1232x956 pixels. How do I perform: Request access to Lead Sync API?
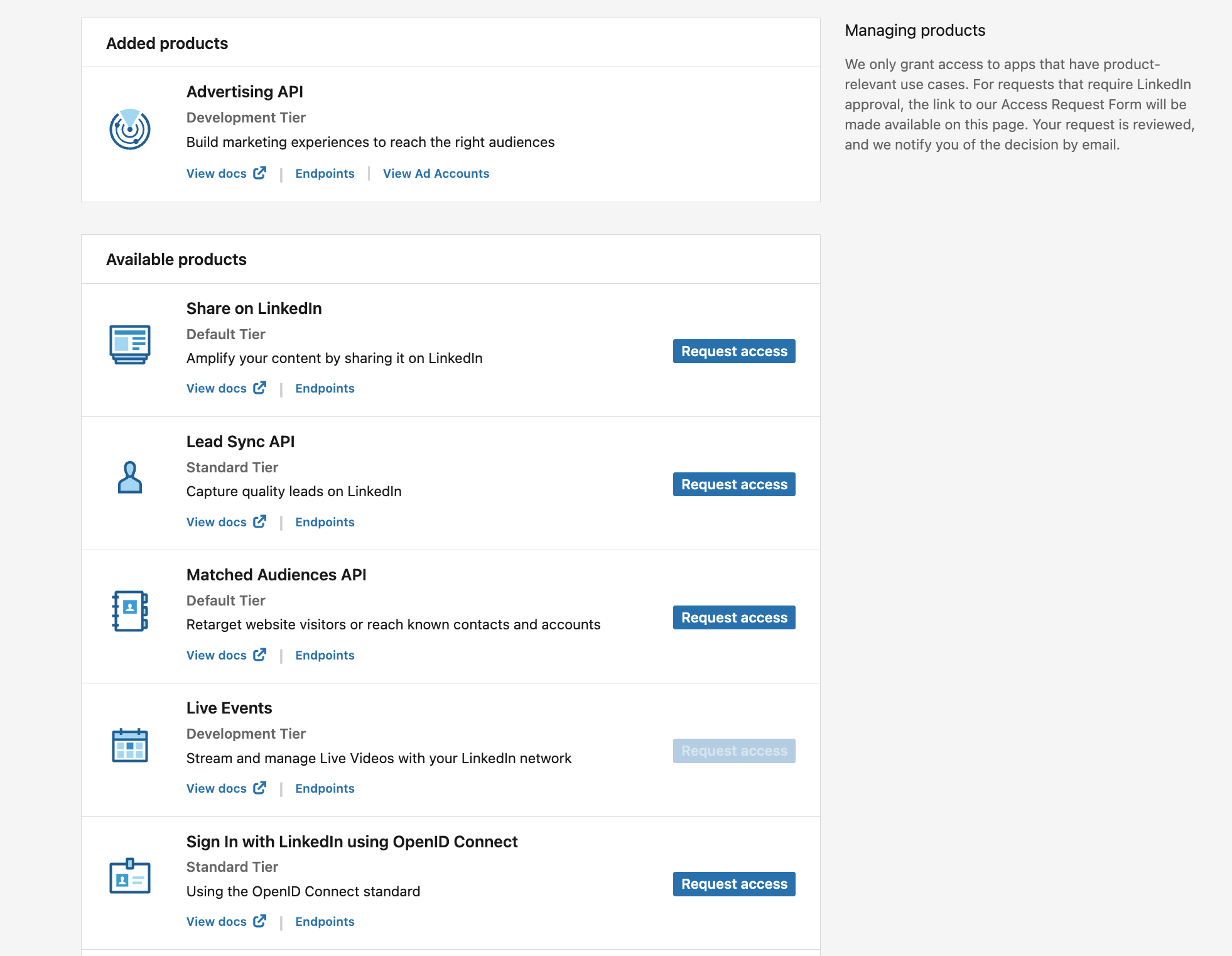pos(734,484)
